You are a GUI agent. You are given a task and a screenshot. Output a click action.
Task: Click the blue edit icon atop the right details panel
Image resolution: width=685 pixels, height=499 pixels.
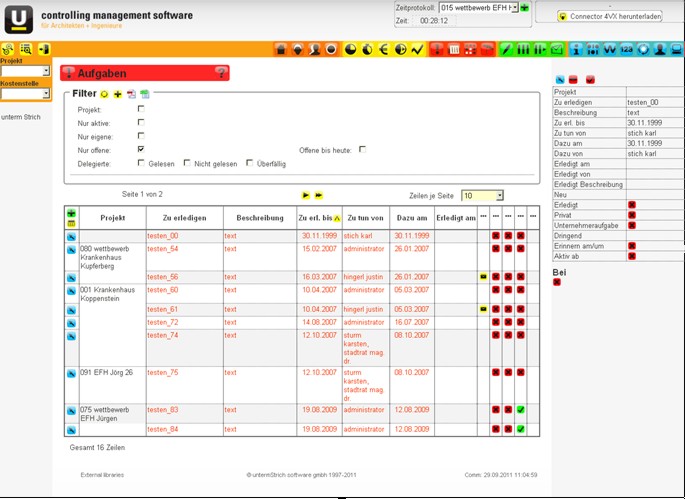pos(560,80)
